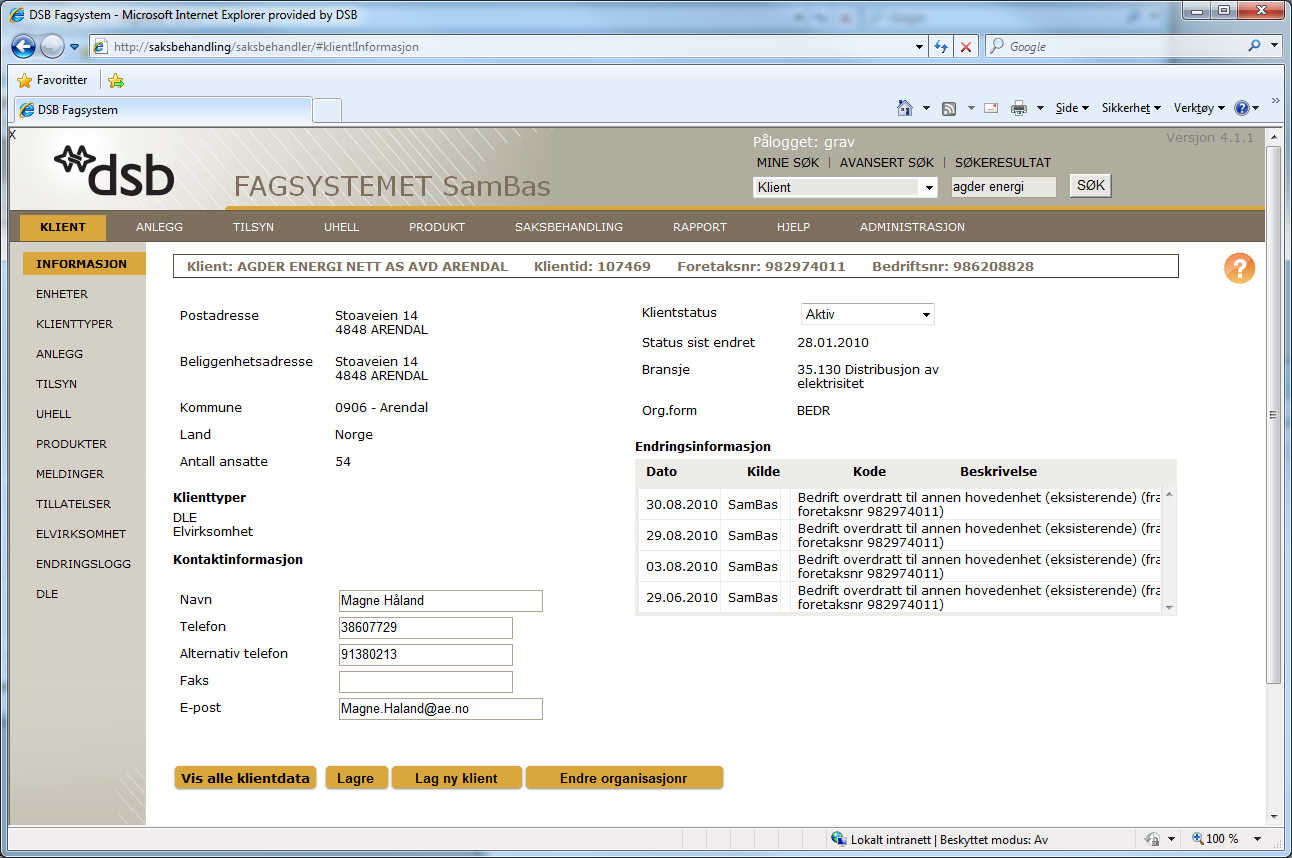Click the Navn input field
The image size is (1292, 858).
click(x=441, y=601)
